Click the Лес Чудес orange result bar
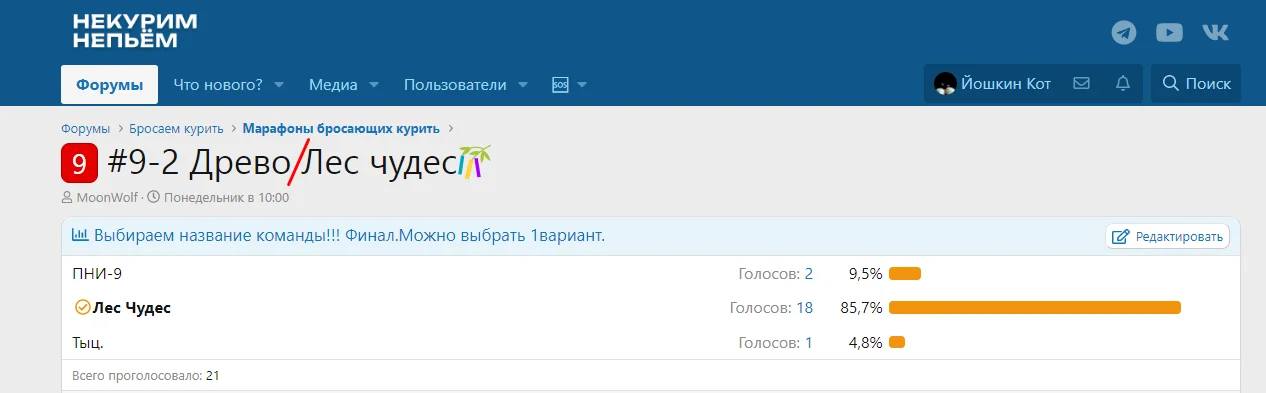The height and width of the screenshot is (393, 1266). pyautogui.click(x=1035, y=308)
